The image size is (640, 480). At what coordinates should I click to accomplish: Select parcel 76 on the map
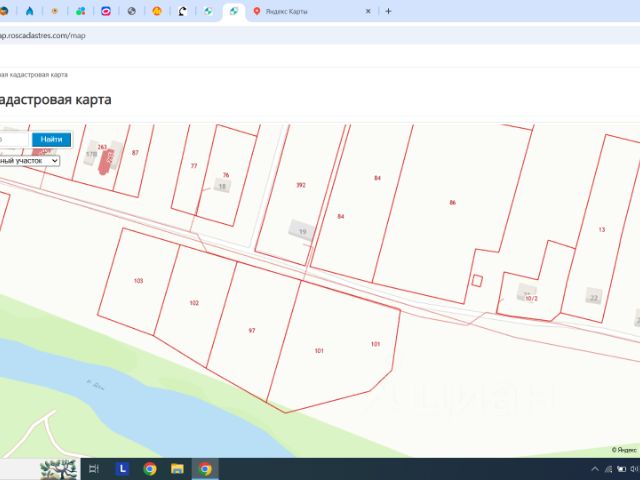(226, 175)
